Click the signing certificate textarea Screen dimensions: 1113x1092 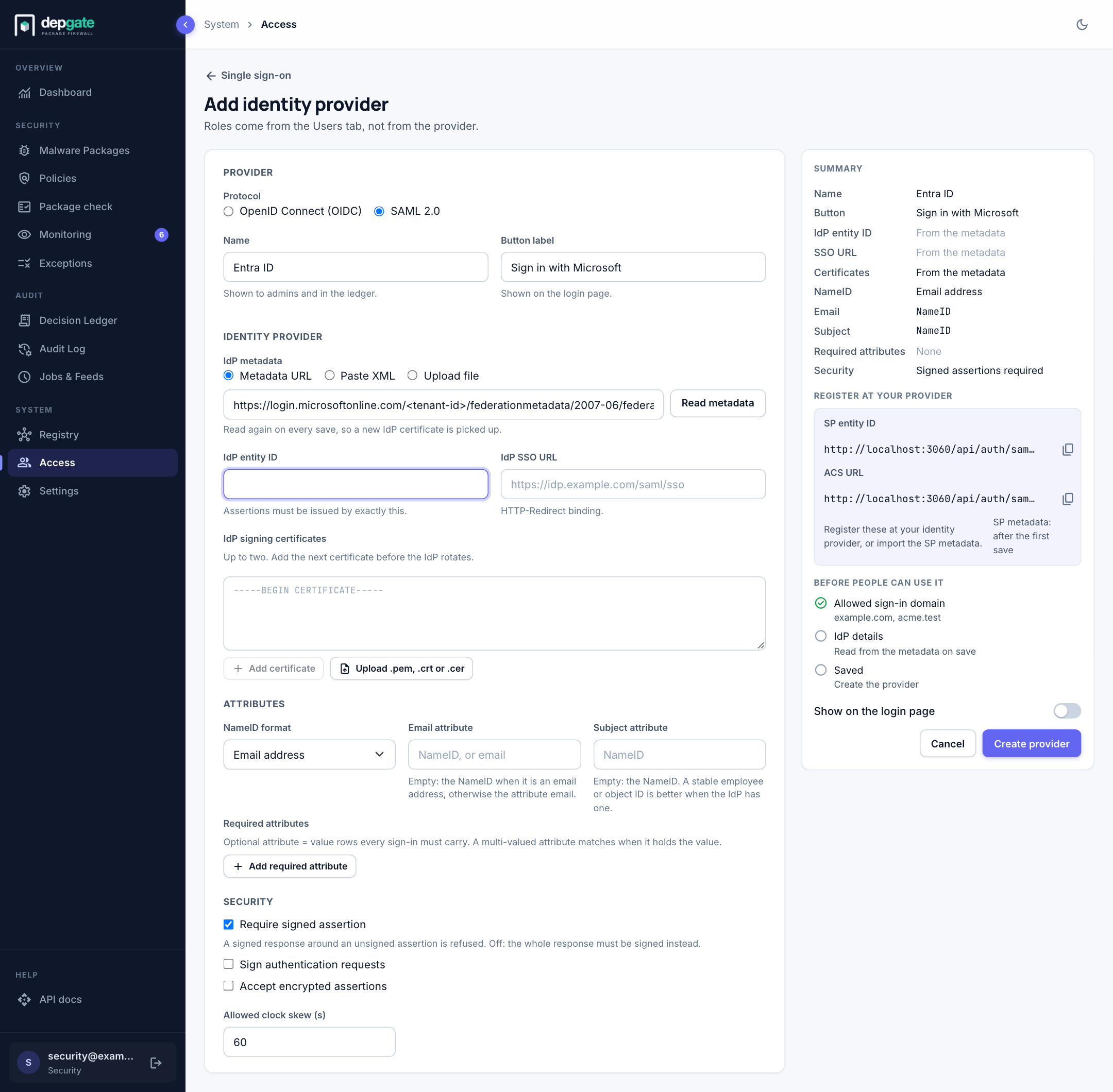pyautogui.click(x=494, y=613)
